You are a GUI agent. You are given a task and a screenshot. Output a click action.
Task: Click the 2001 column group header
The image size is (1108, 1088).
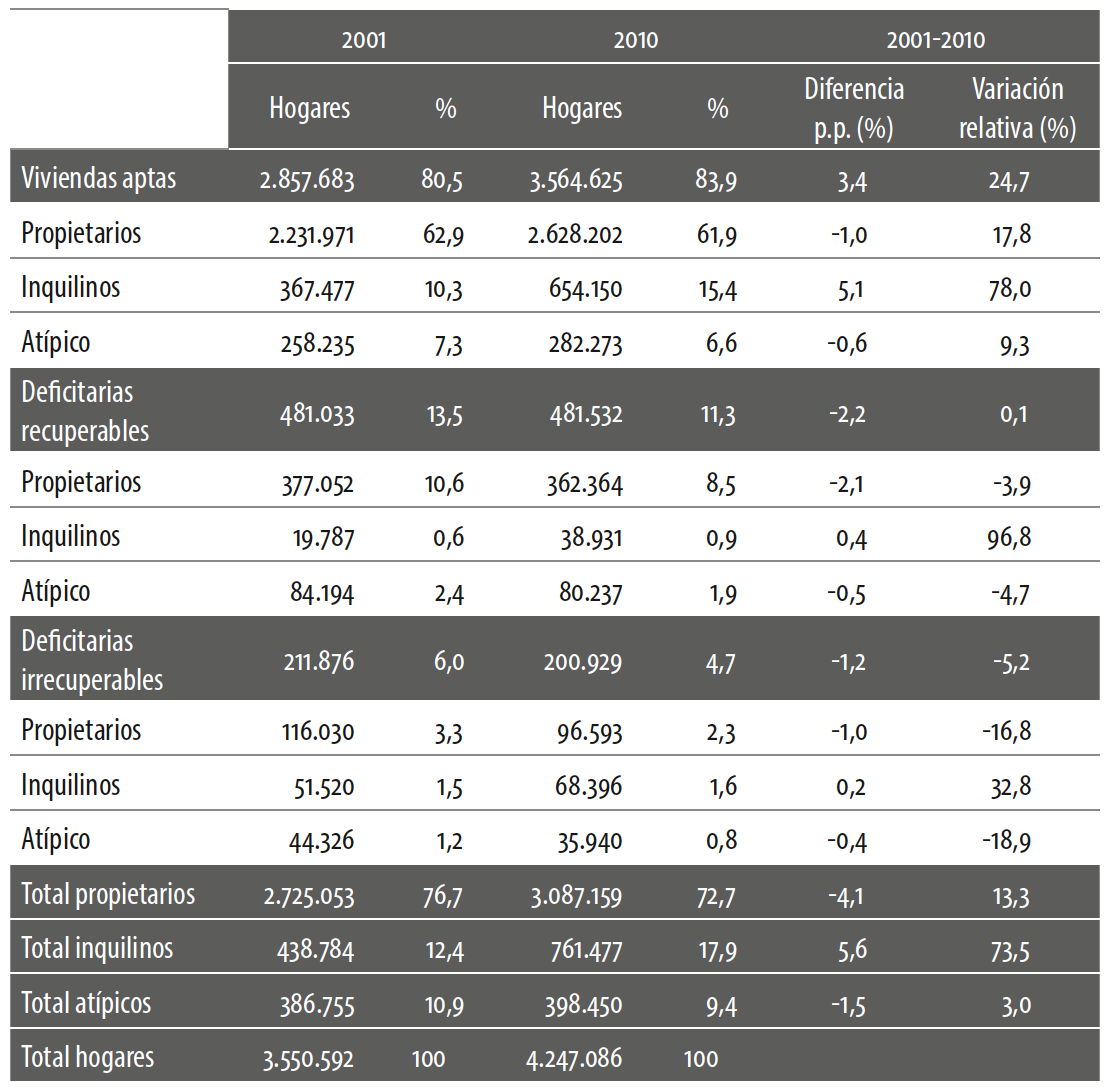coord(363,40)
